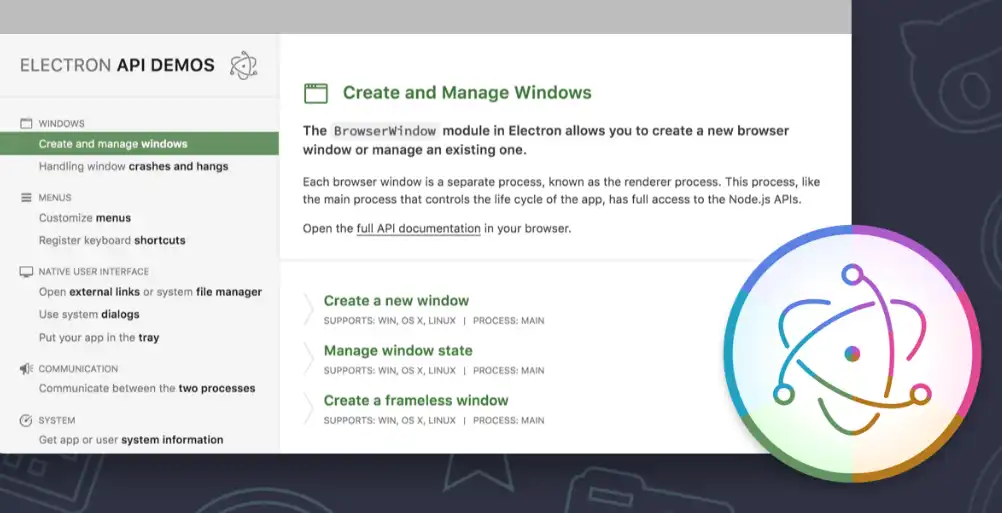Viewport: 1002px width, 513px height.
Task: Click the Create and Manage Windows heading
Action: click(467, 93)
